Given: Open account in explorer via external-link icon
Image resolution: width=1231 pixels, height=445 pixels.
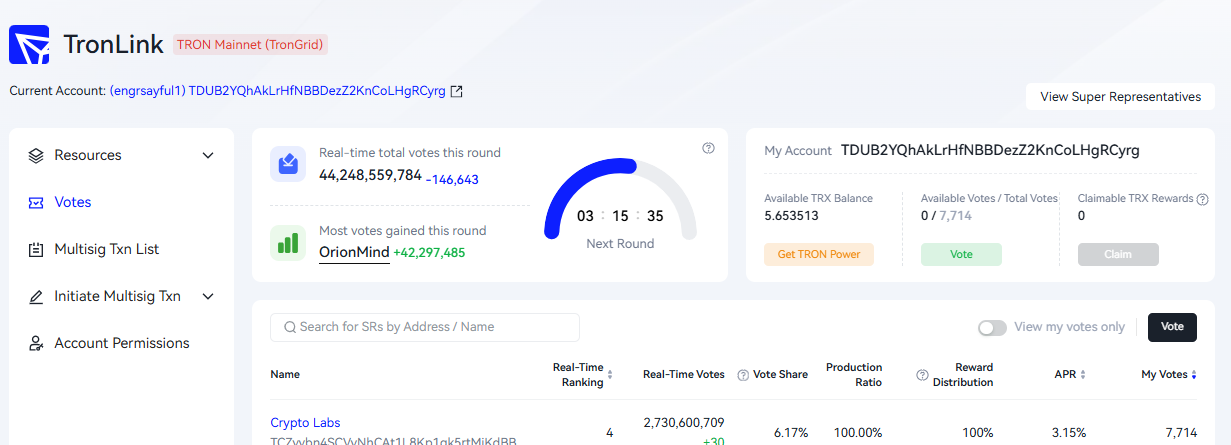Looking at the screenshot, I should 457,91.
